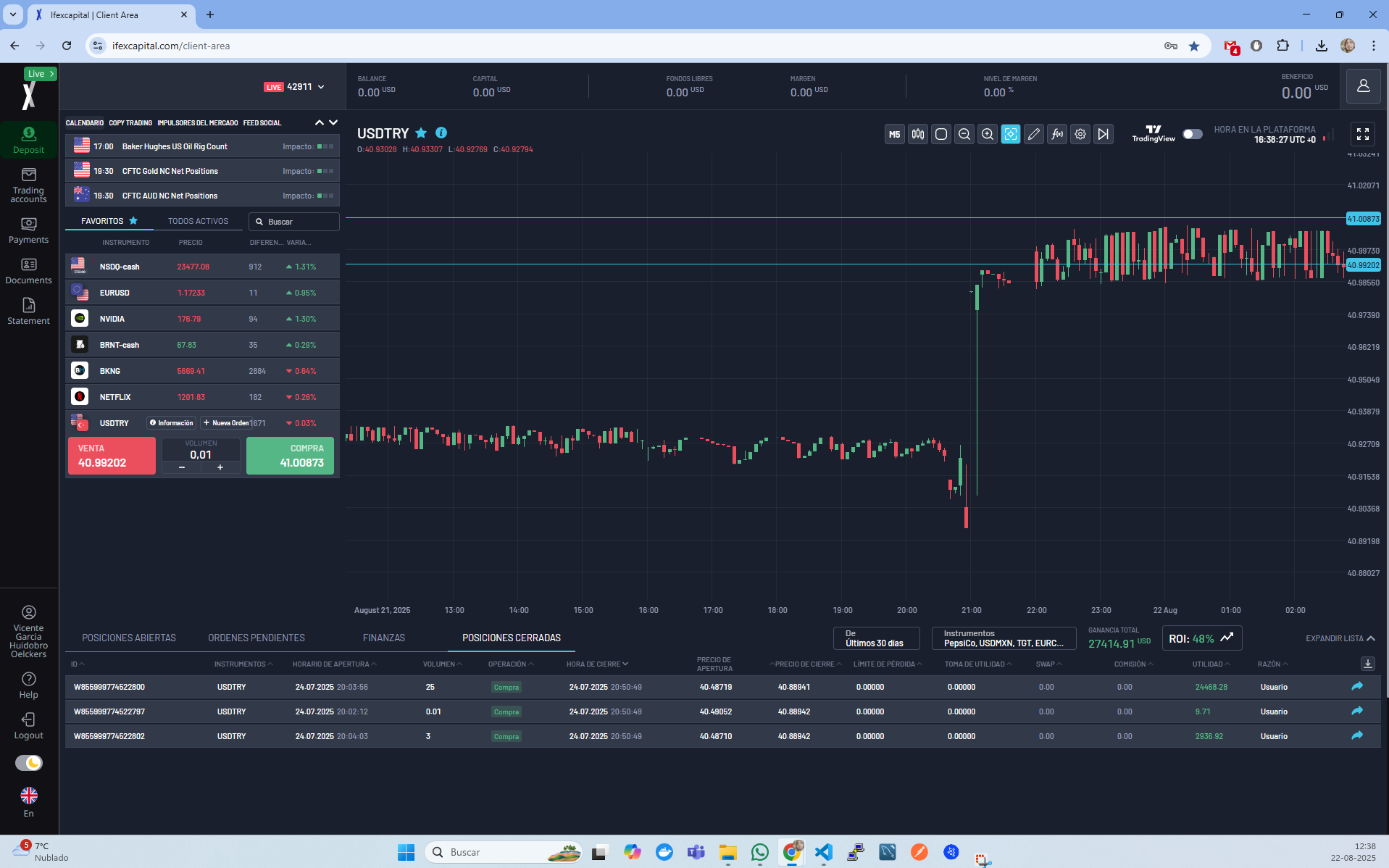Open the Impulsores del Mercado tab
Viewport: 1389px width, 868px height.
tap(198, 123)
